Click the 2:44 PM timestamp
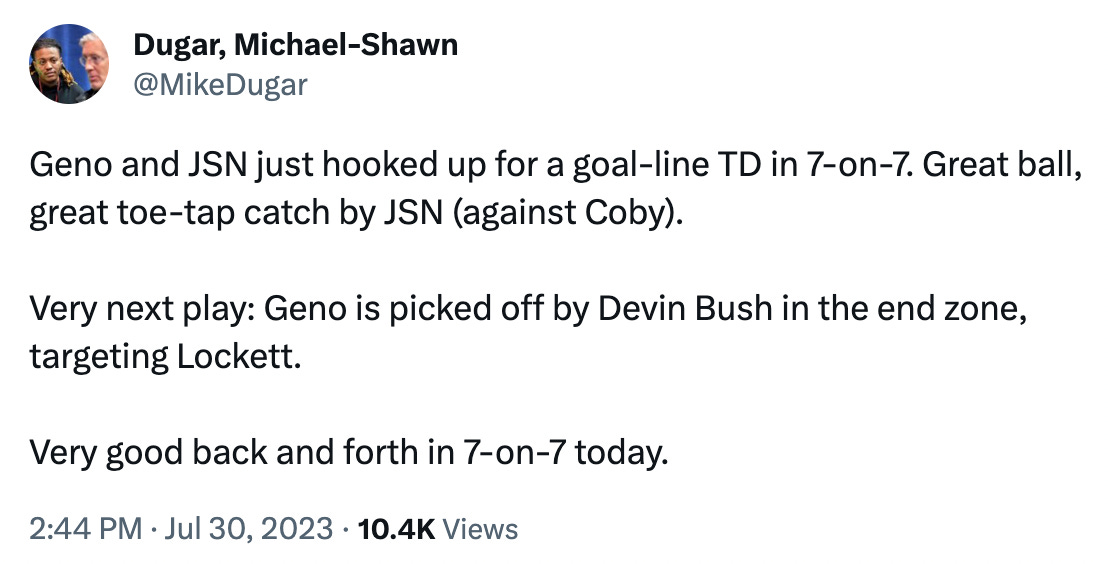 (86, 529)
